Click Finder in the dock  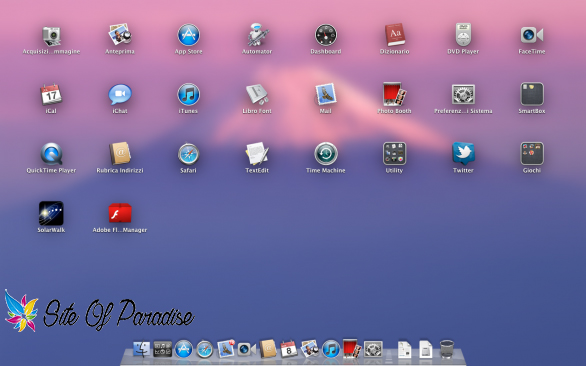[x=142, y=349]
